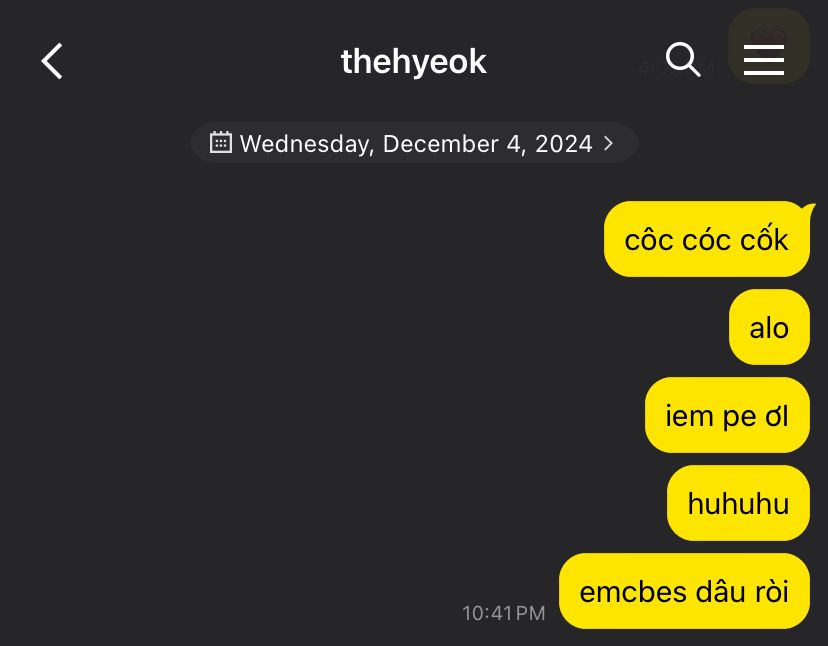Click the 10:41 PM timestamp
The height and width of the screenshot is (646, 828).
click(503, 613)
